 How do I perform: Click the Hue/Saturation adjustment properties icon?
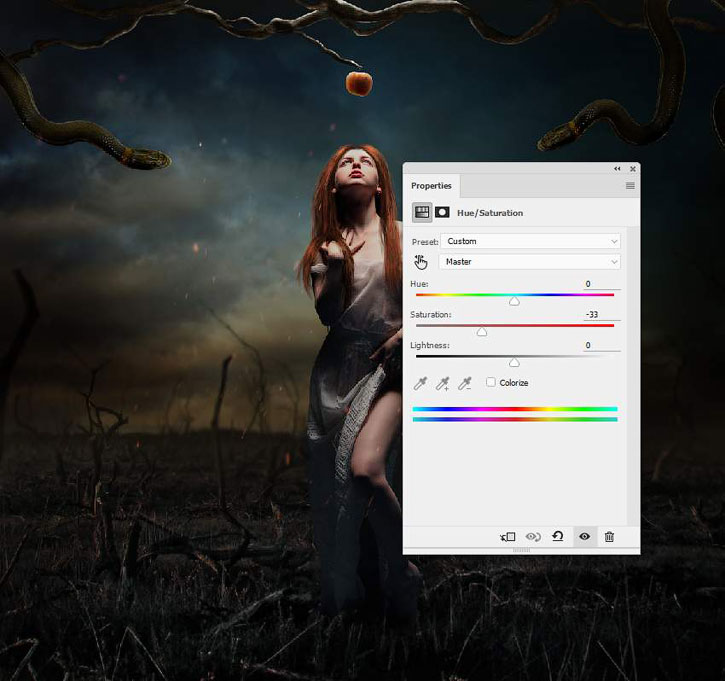click(422, 212)
